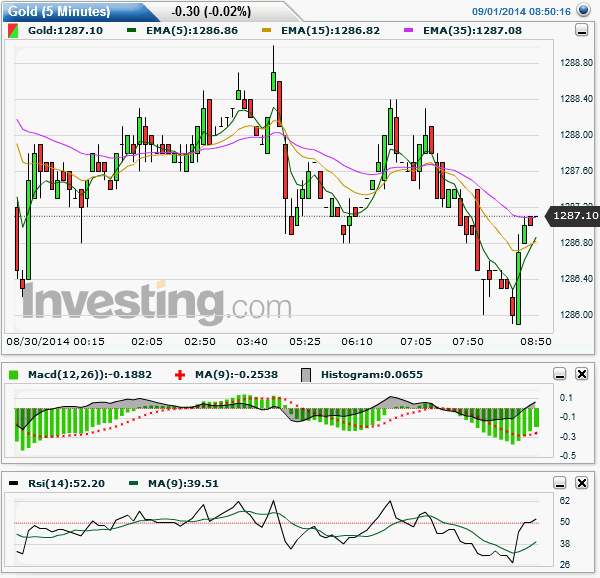Click the red-green Gold candlestick legend icon
Screen dimensions: 600x578
point(13,31)
